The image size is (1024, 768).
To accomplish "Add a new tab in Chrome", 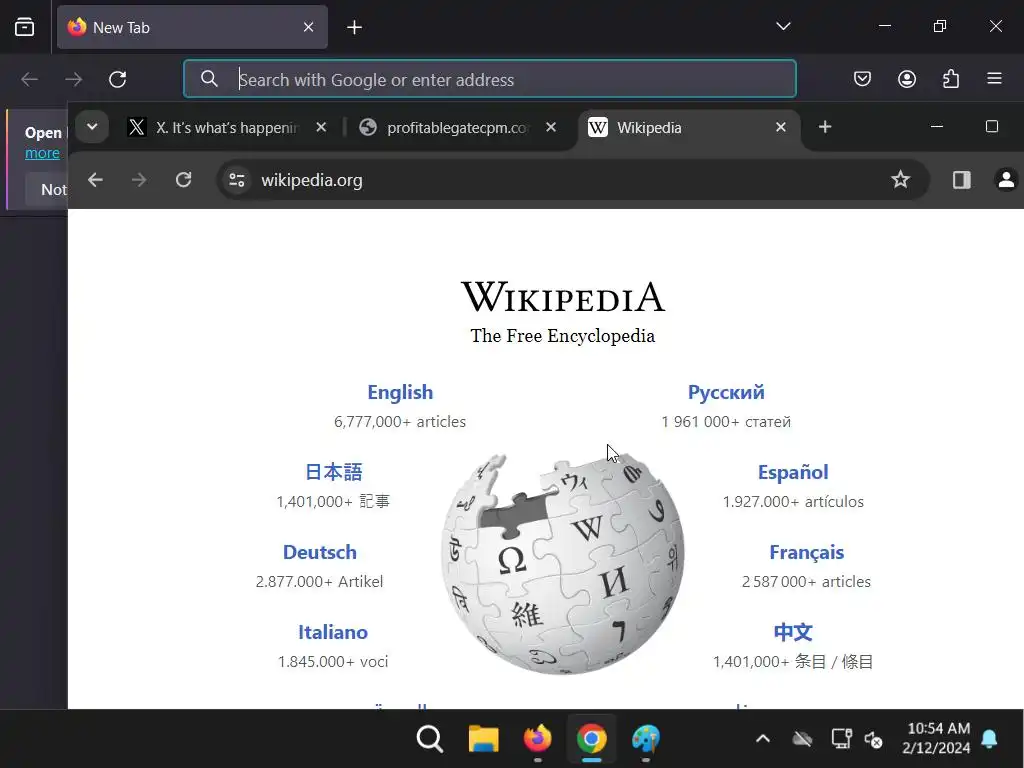I will pyautogui.click(x=825, y=127).
